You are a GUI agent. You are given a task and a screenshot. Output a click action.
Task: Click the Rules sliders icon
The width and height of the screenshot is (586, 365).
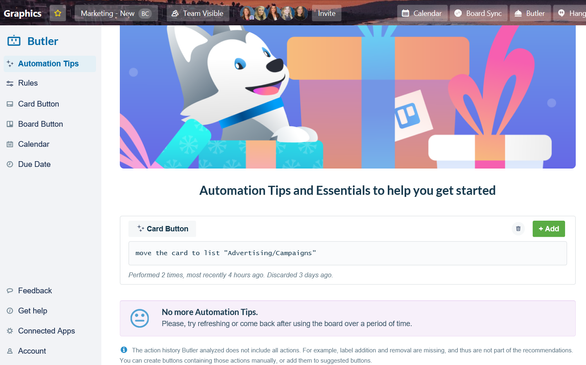(x=10, y=84)
